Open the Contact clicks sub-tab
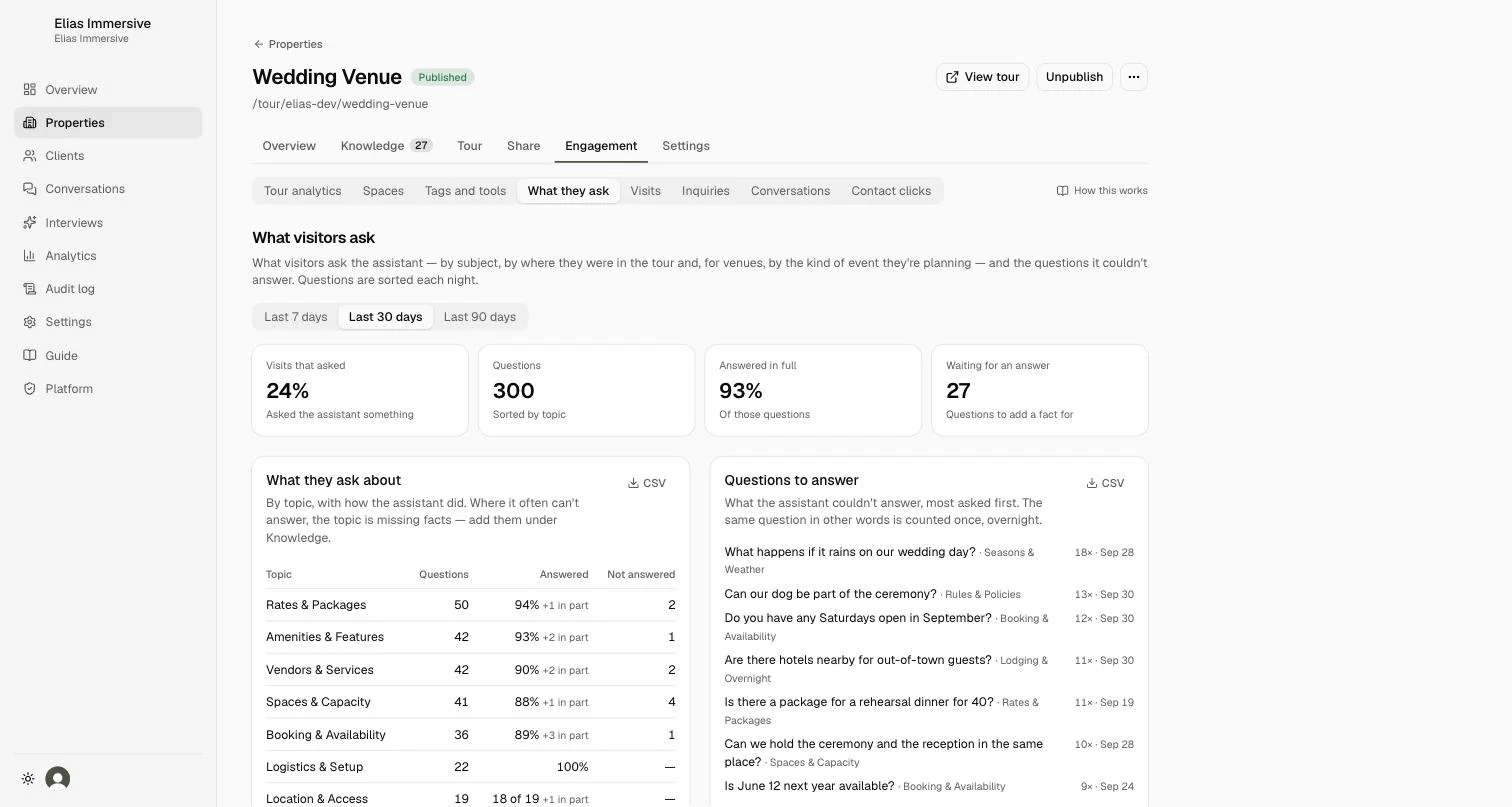Screen dimensions: 1512x807 click(x=891, y=191)
